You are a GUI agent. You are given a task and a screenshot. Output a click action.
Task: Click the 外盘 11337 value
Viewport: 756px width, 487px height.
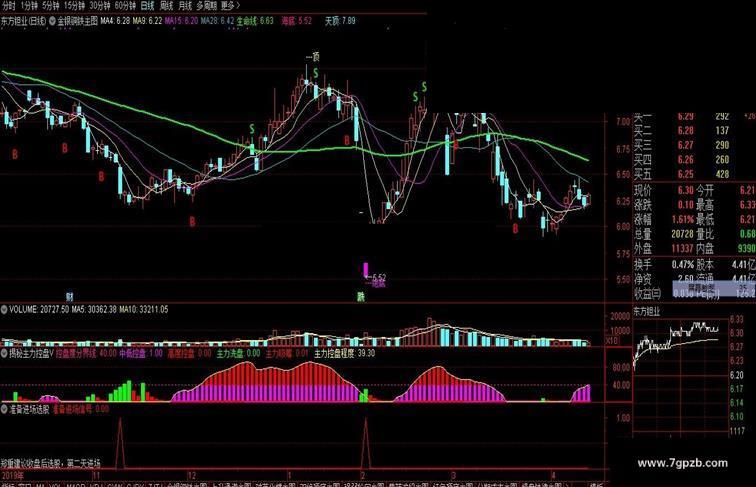click(682, 249)
